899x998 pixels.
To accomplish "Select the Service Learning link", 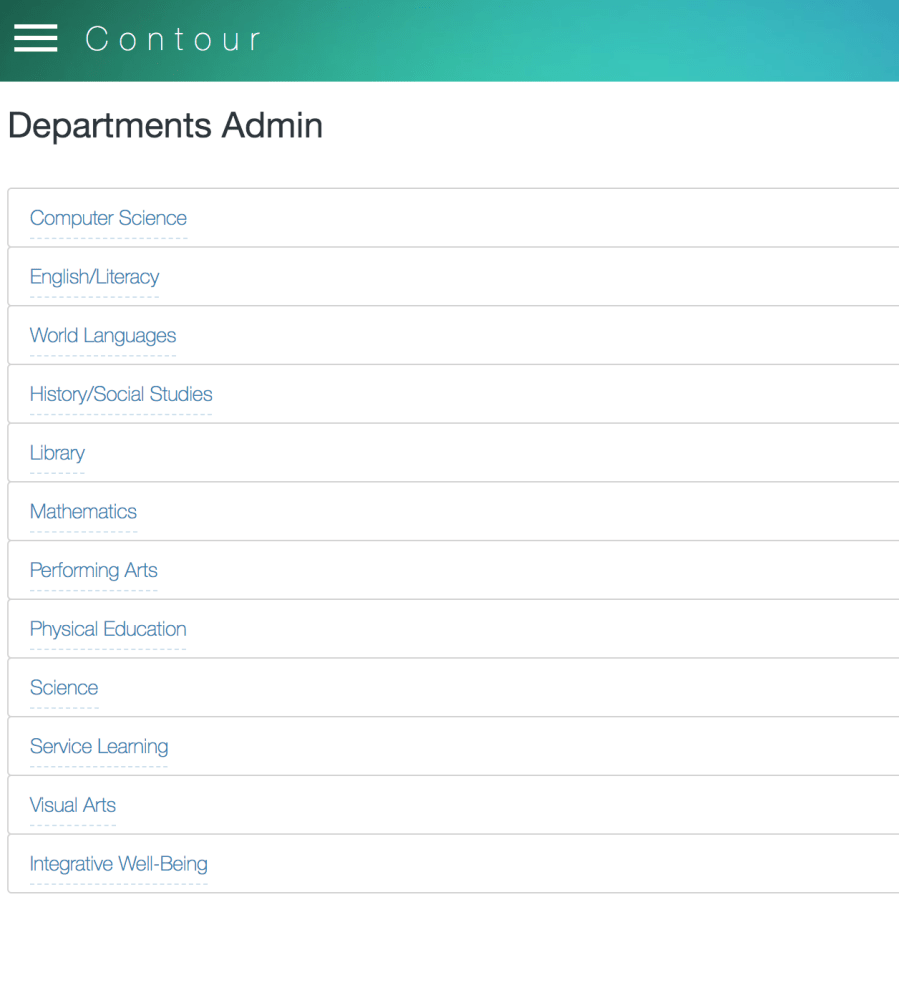I will [x=99, y=746].
